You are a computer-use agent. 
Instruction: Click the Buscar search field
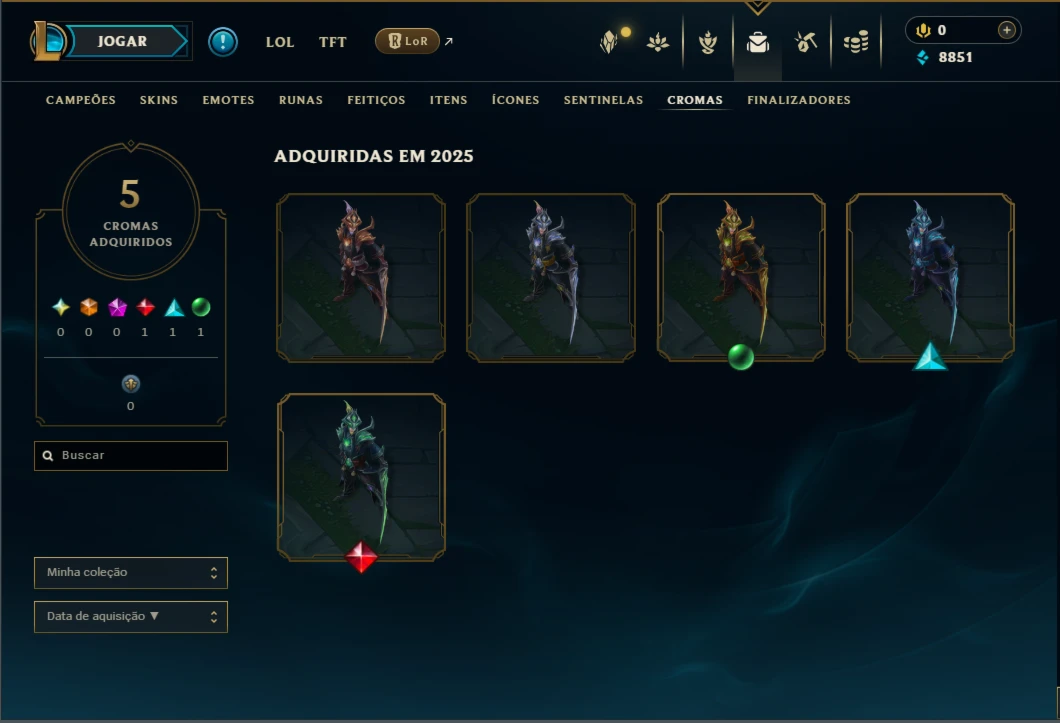pos(130,456)
